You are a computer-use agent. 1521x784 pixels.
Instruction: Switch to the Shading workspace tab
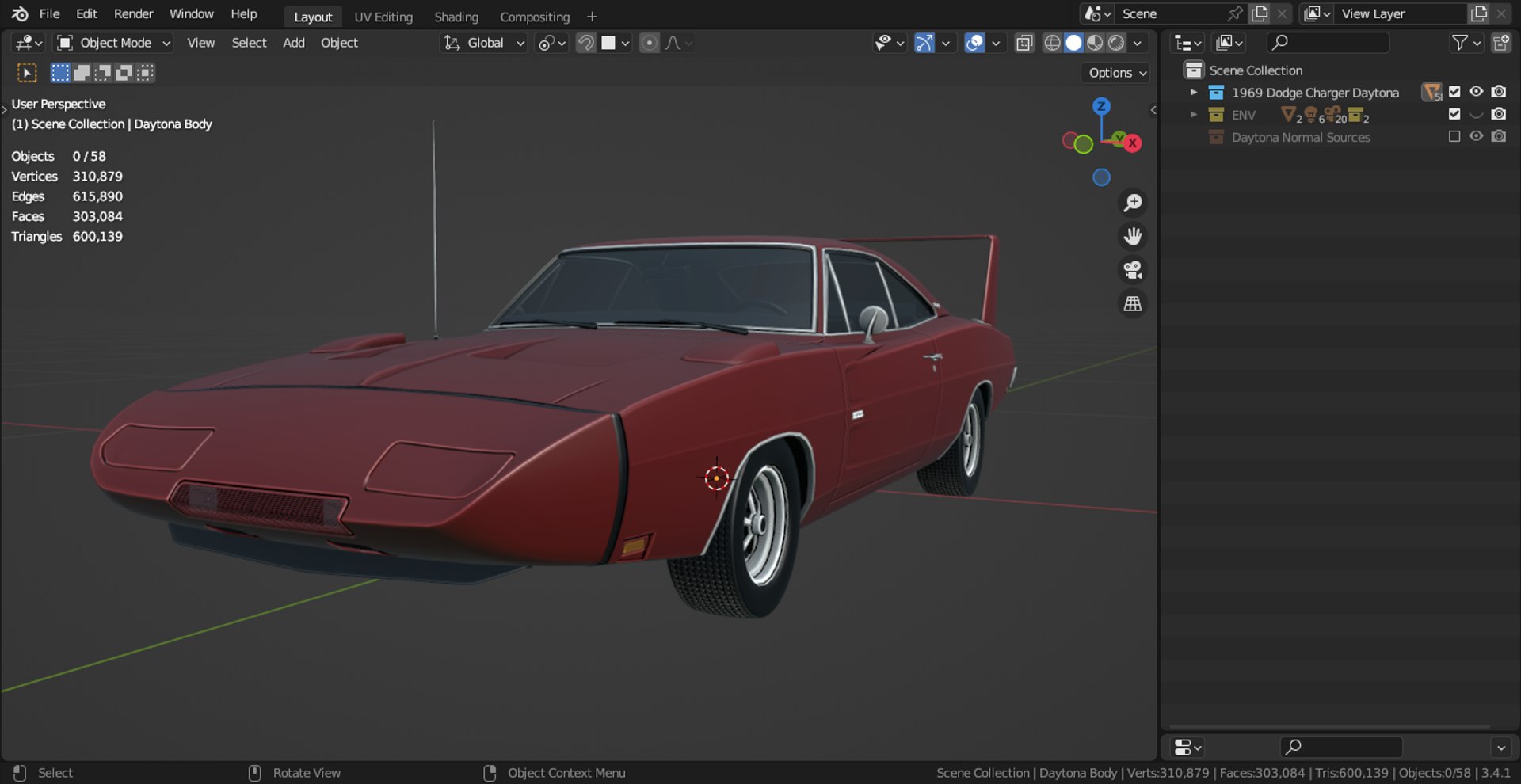(456, 17)
